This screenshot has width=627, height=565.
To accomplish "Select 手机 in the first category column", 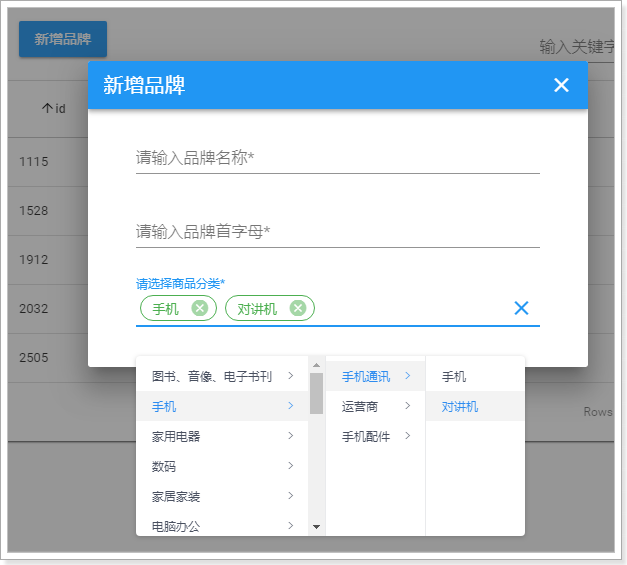I will [222, 407].
